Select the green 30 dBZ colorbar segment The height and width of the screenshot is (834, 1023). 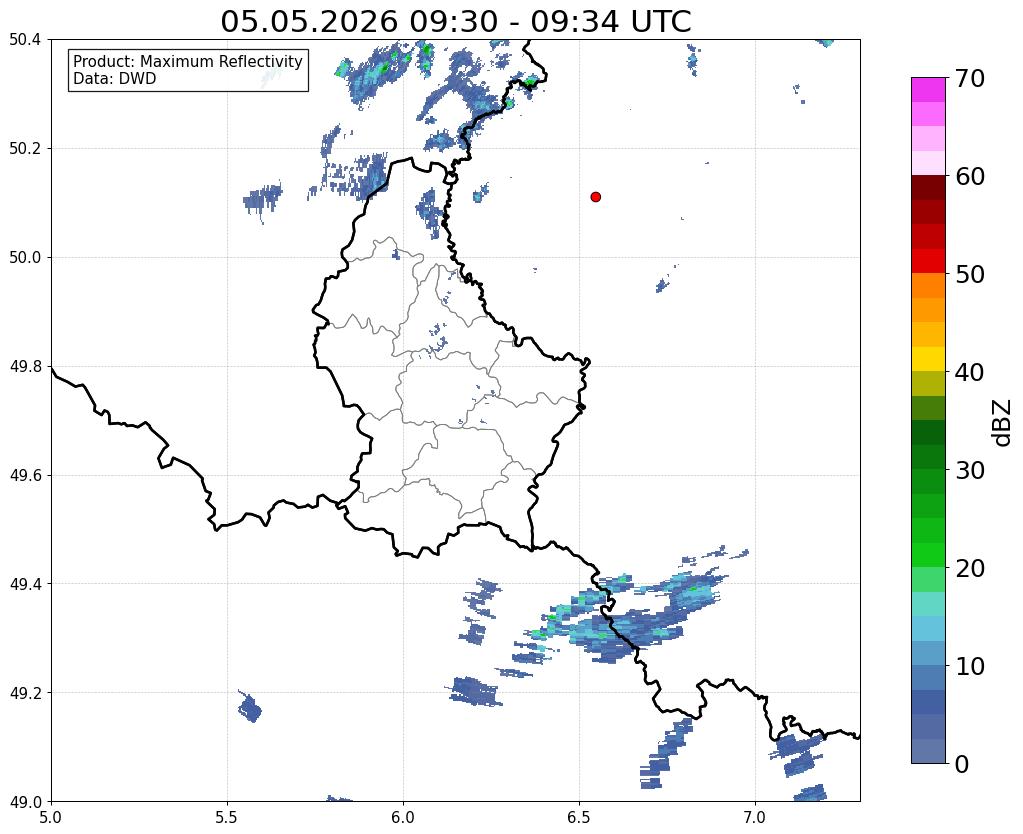coord(928,457)
